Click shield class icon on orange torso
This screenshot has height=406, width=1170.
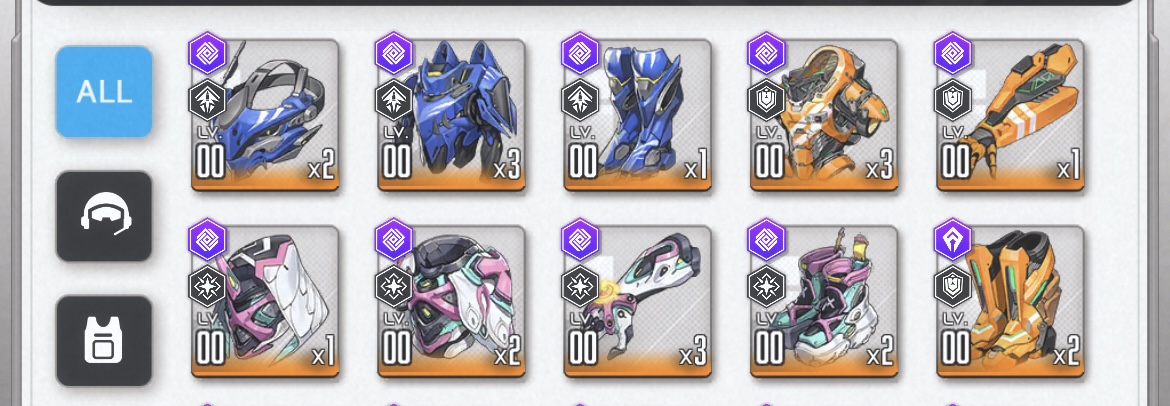coord(766,100)
